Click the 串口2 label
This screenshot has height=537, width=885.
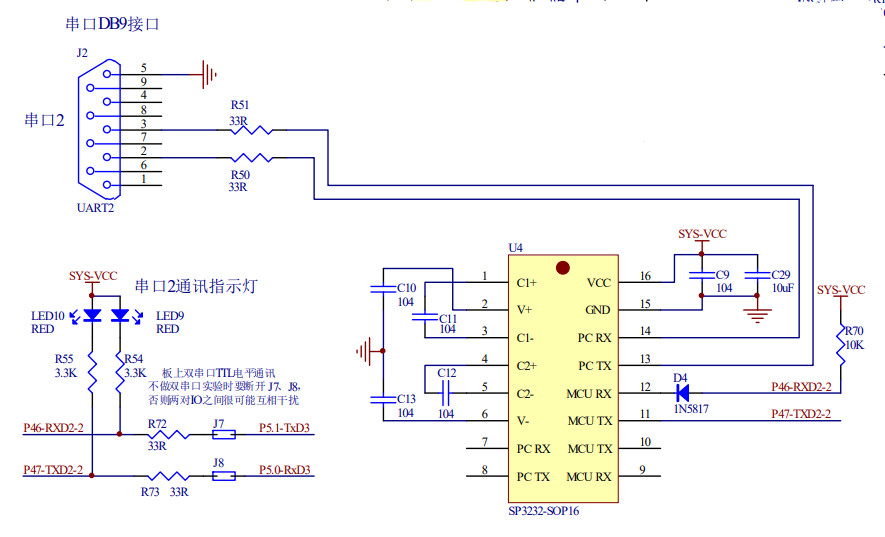[45, 120]
